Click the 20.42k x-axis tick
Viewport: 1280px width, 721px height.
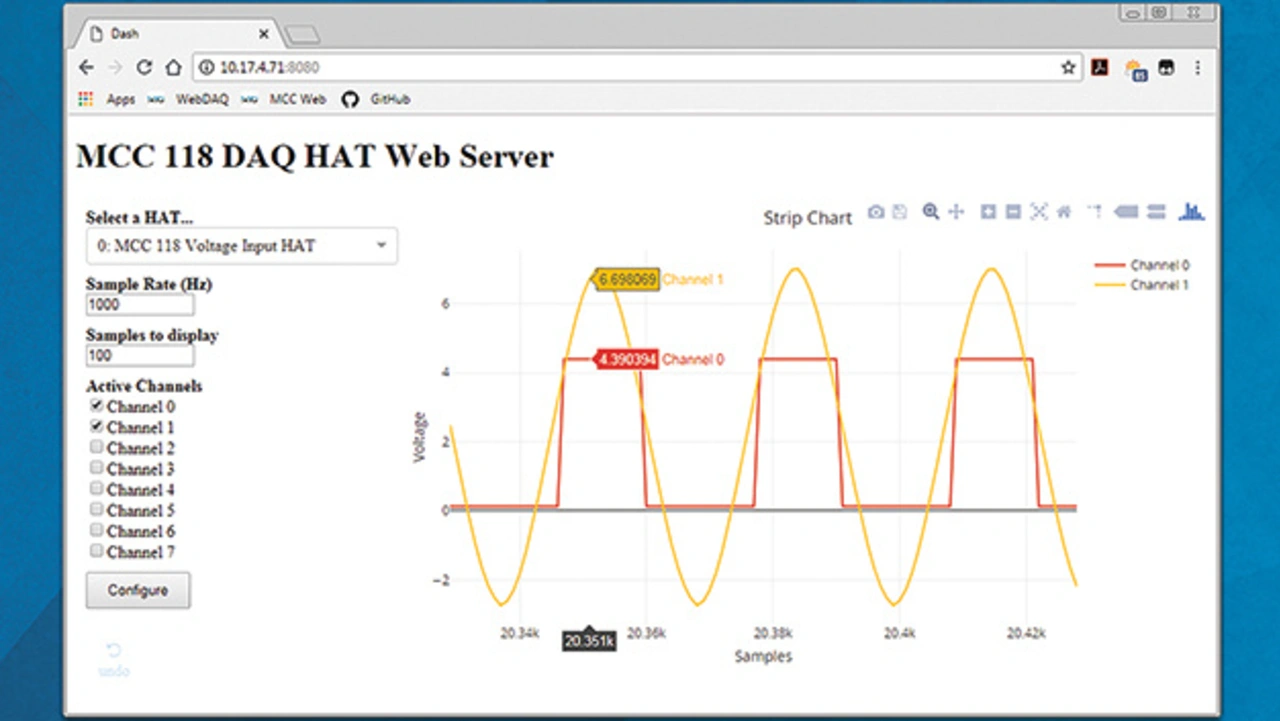coord(1026,633)
